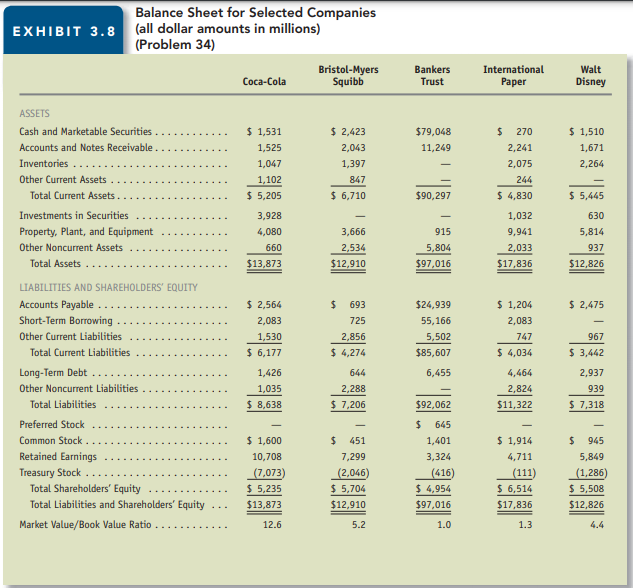
Task: Click Bristol-Myers Squibb market/book ratio 5.2
Action: [x=358, y=525]
